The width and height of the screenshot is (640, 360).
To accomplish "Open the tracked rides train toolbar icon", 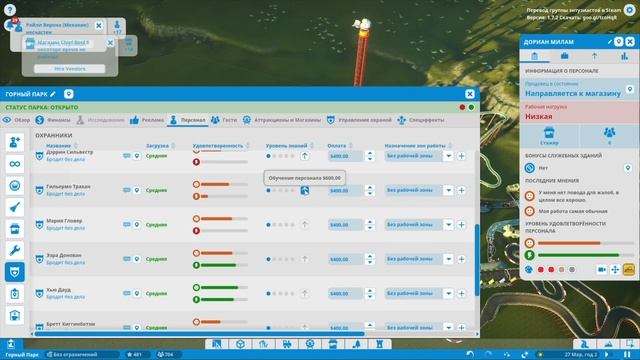I will point(287,344).
